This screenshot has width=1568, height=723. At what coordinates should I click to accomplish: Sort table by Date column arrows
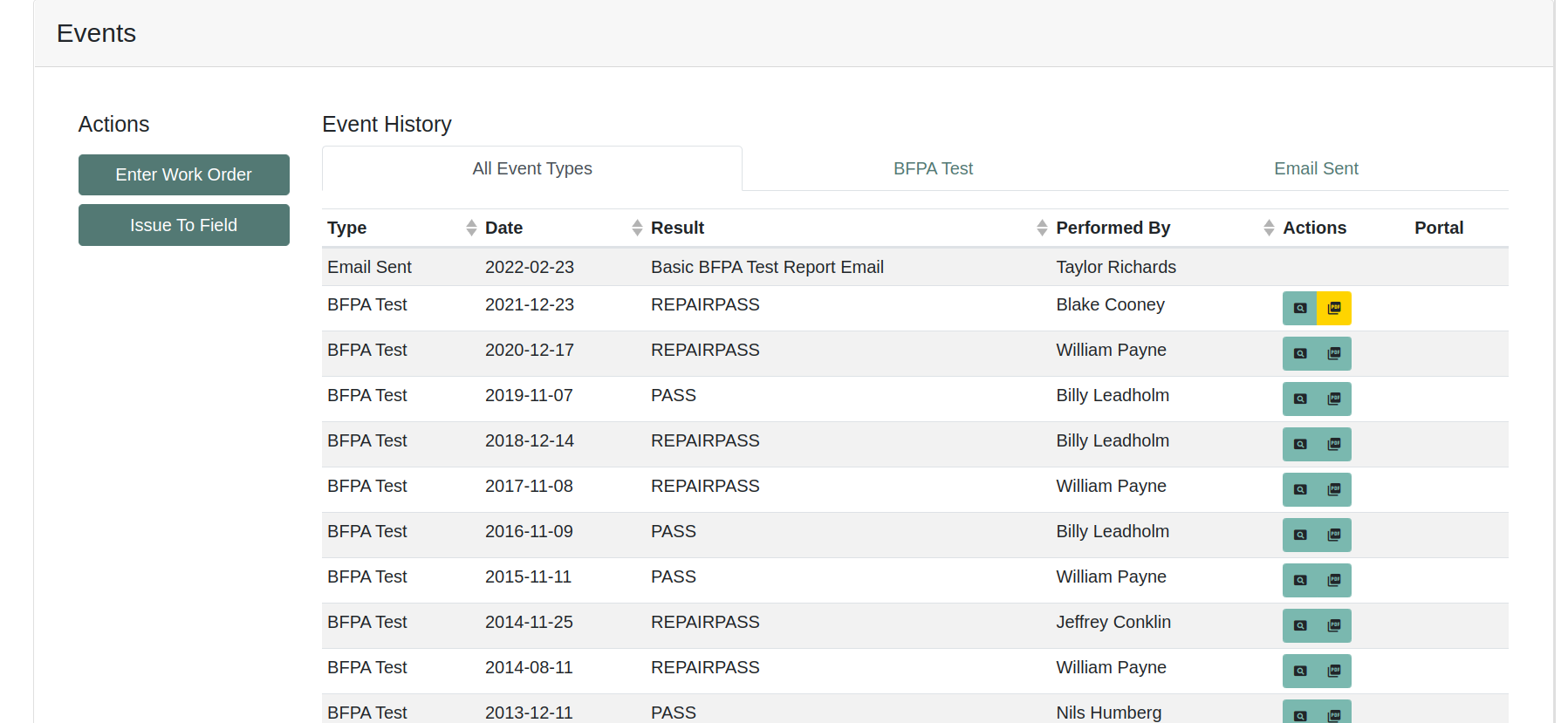637,228
